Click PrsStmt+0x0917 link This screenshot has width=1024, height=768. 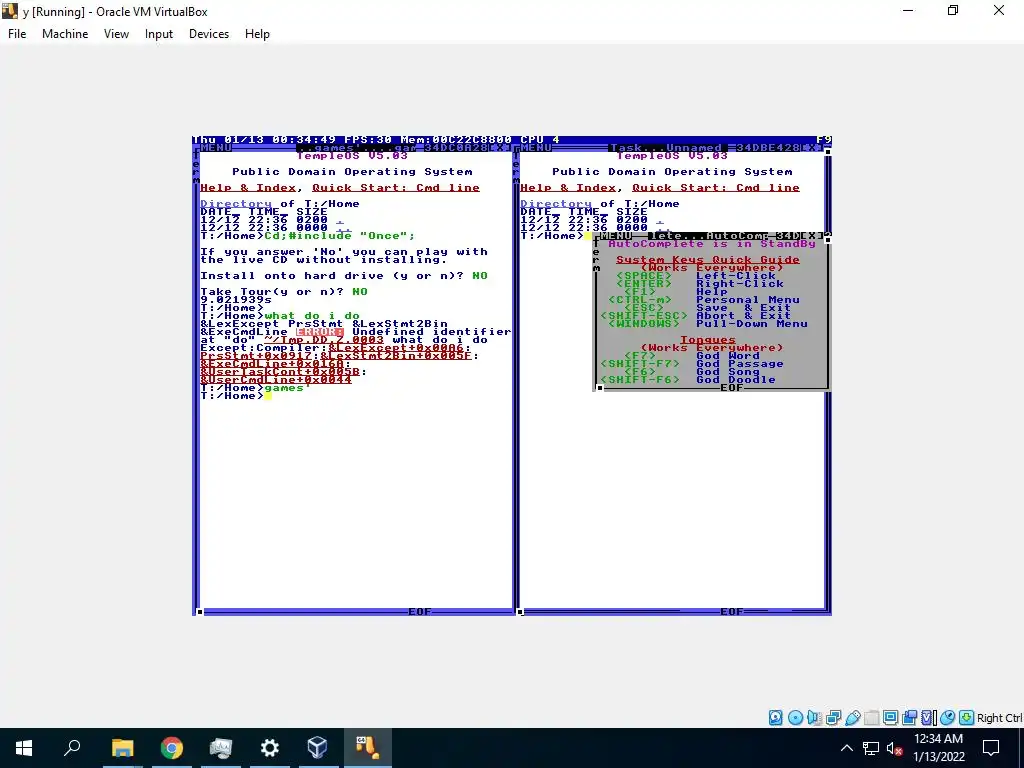click(256, 355)
